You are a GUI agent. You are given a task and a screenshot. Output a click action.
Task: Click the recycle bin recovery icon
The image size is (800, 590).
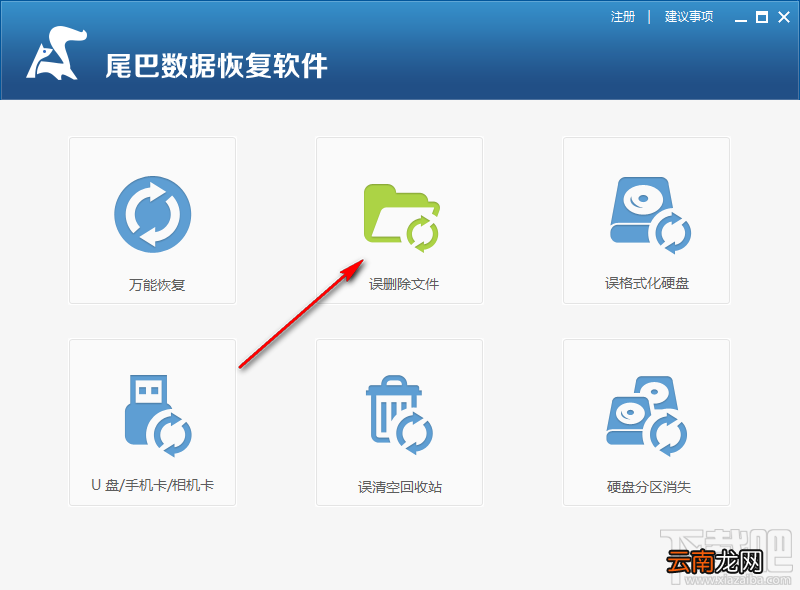(399, 415)
